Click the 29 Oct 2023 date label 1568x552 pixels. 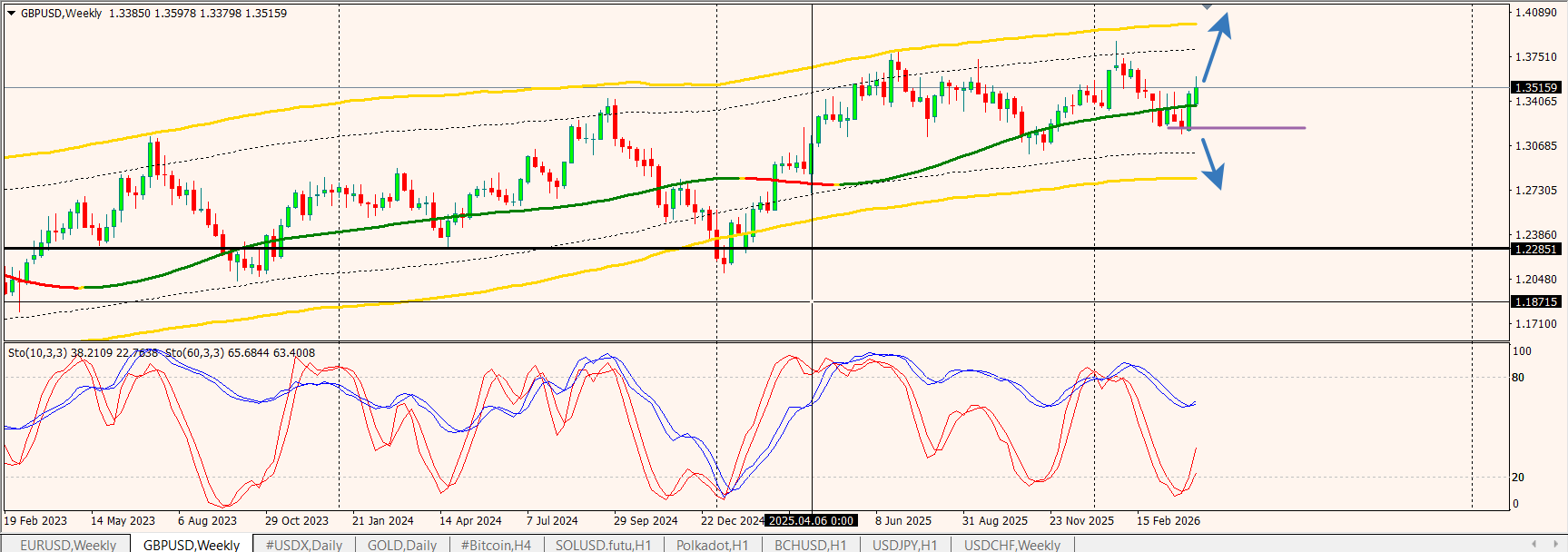click(x=297, y=521)
